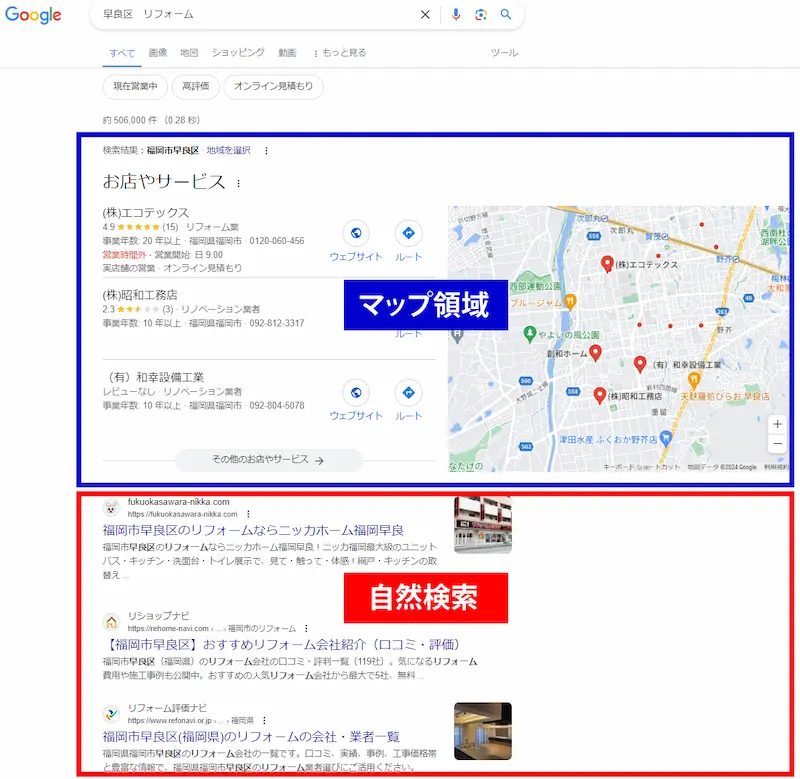Open the ツール options
Viewport: 800px width, 779px height.
pyautogui.click(x=504, y=53)
